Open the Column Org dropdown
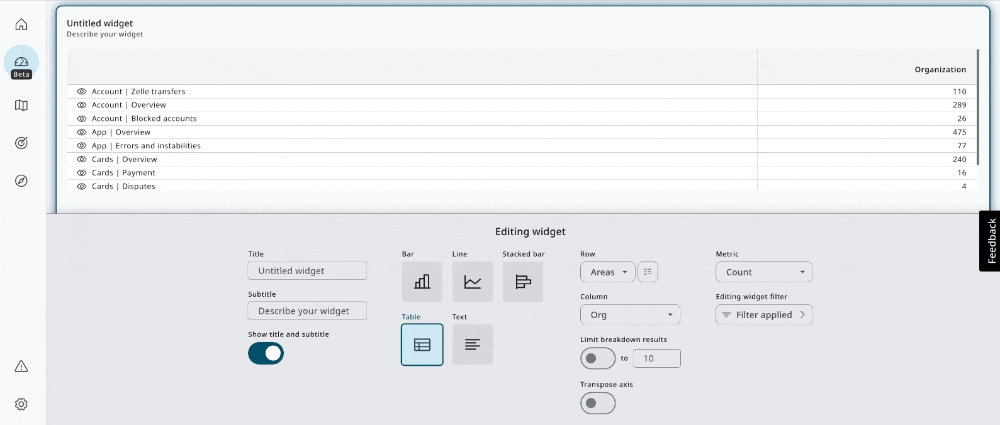 [x=630, y=315]
